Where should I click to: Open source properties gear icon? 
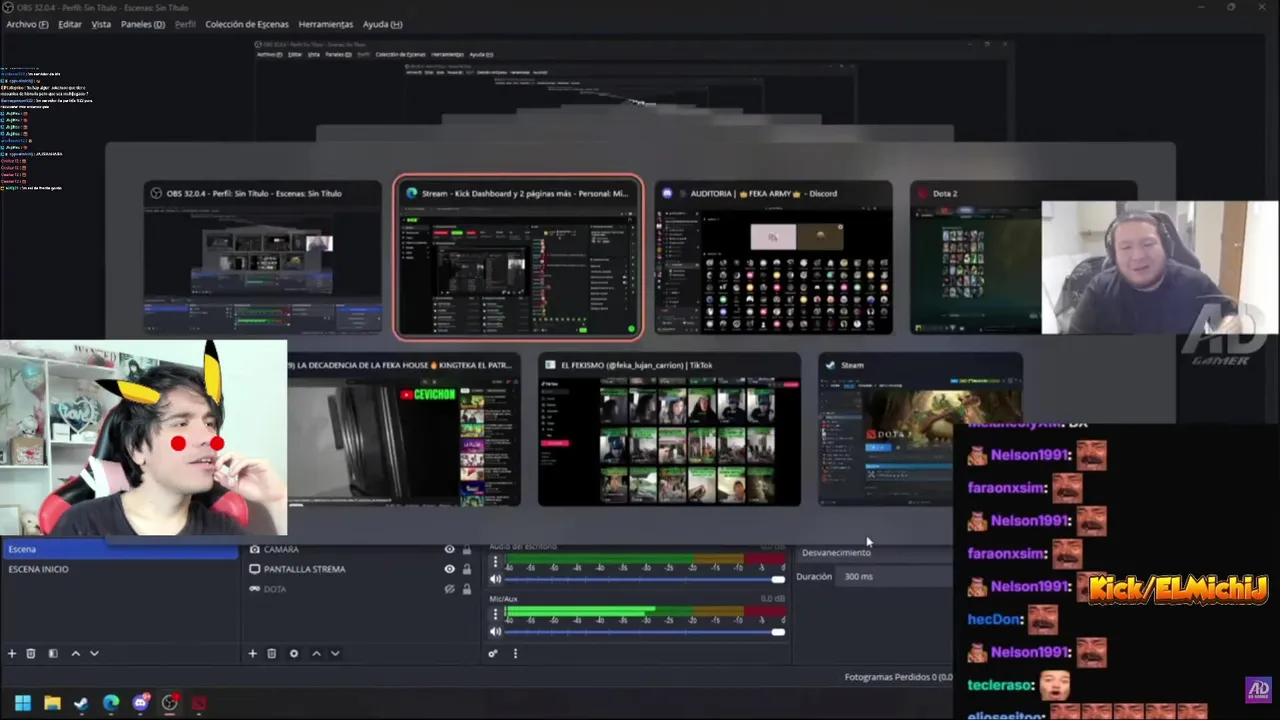(293, 653)
